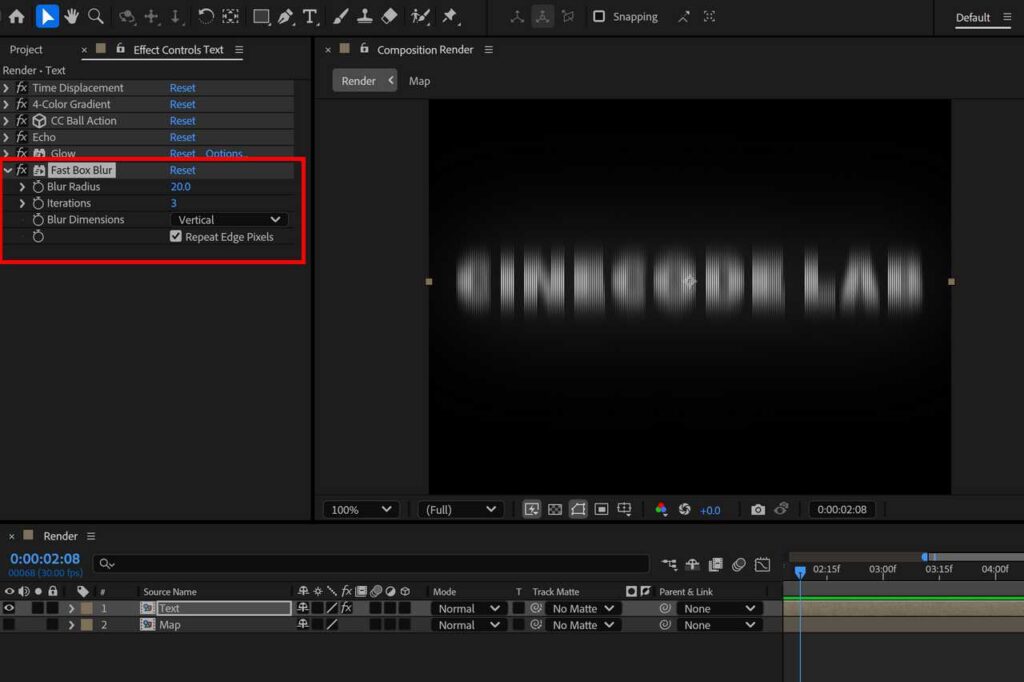Open the composition mini-flowchart icon

click(x=669, y=564)
